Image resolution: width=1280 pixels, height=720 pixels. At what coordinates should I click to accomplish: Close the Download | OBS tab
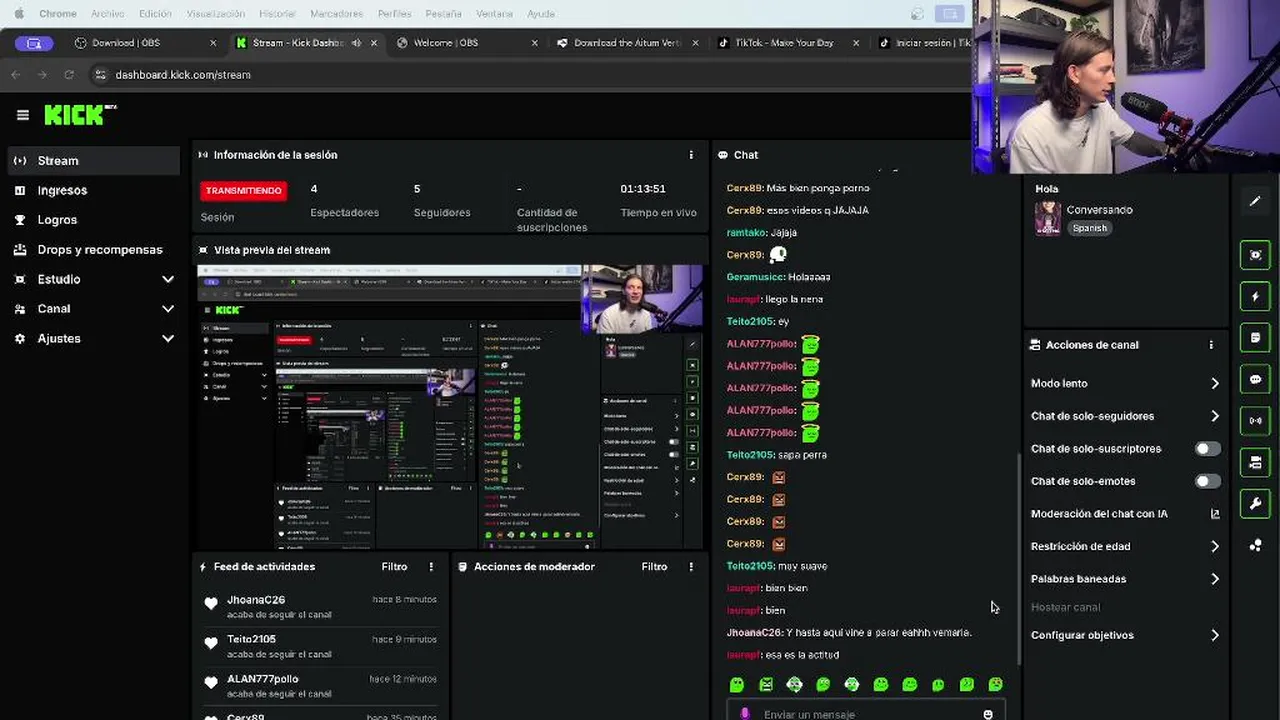coord(212,43)
